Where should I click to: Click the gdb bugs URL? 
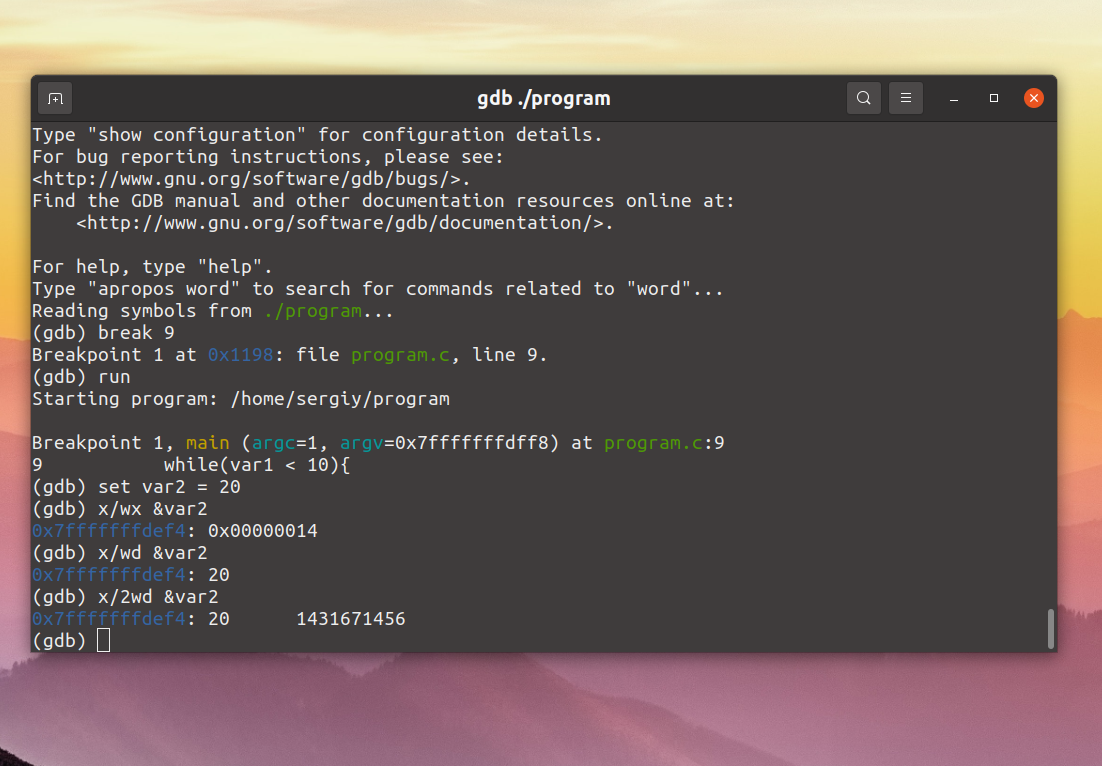point(252,179)
